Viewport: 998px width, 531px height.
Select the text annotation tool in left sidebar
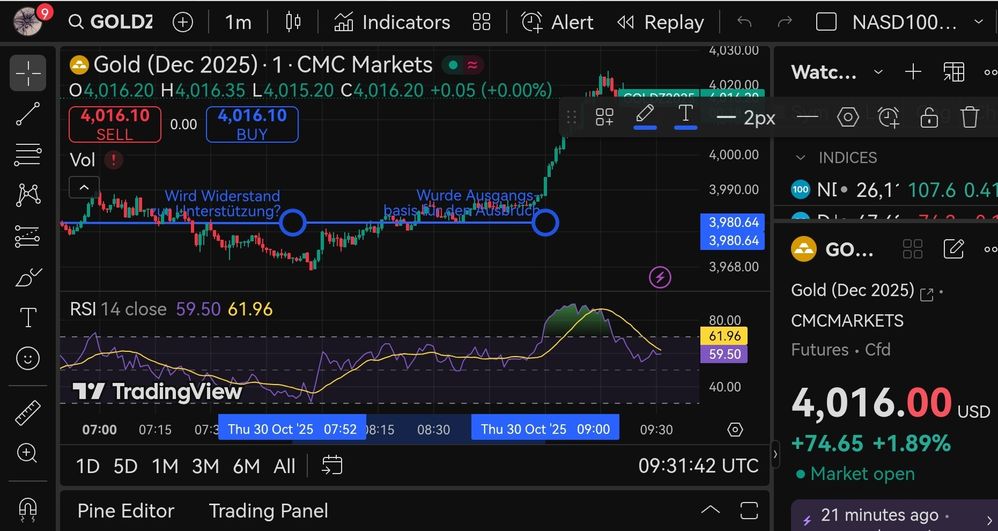pyautogui.click(x=27, y=318)
